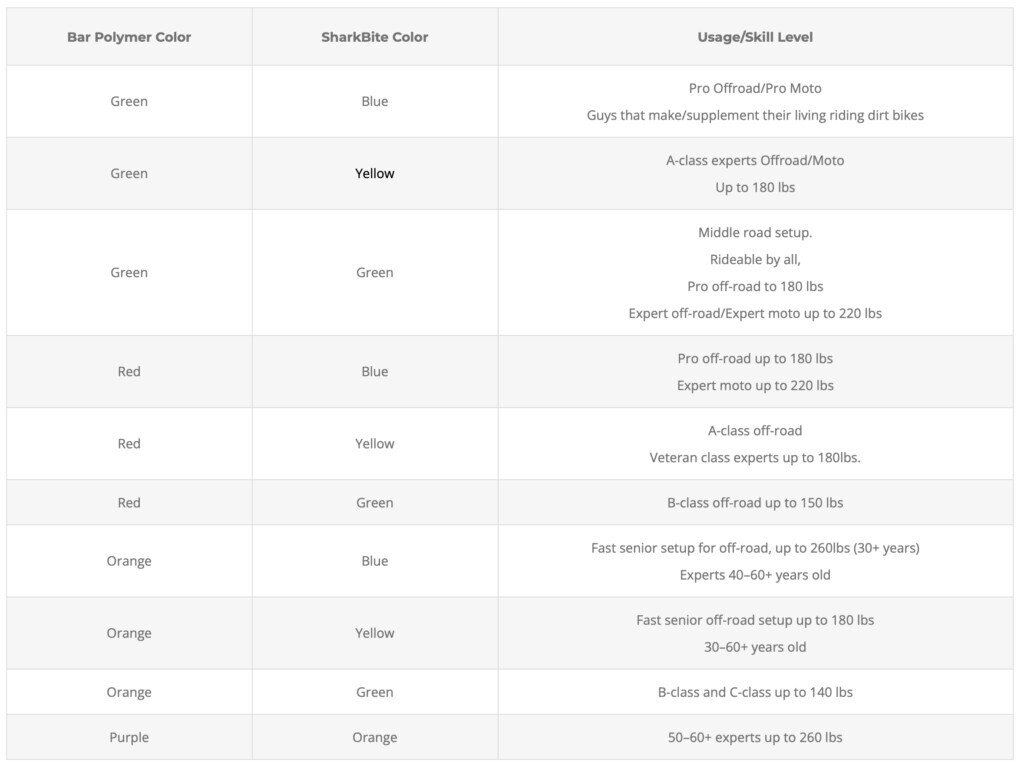Viewport: 1024px width, 769px height.
Task: Click the B-class off-road up to 150 lbs cell
Action: point(755,503)
